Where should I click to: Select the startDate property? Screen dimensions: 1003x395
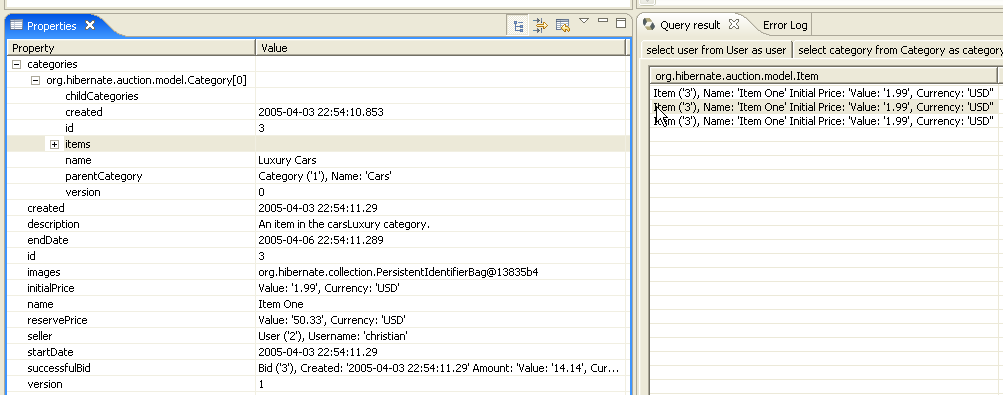pos(50,352)
